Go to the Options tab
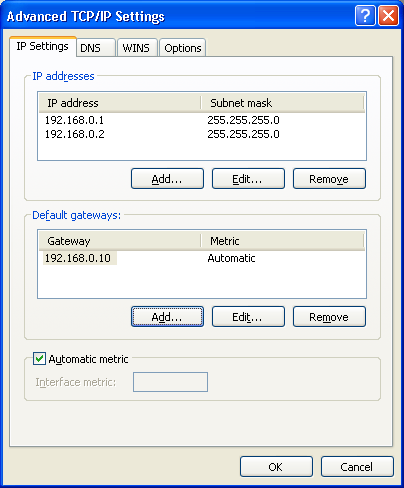 point(182,48)
